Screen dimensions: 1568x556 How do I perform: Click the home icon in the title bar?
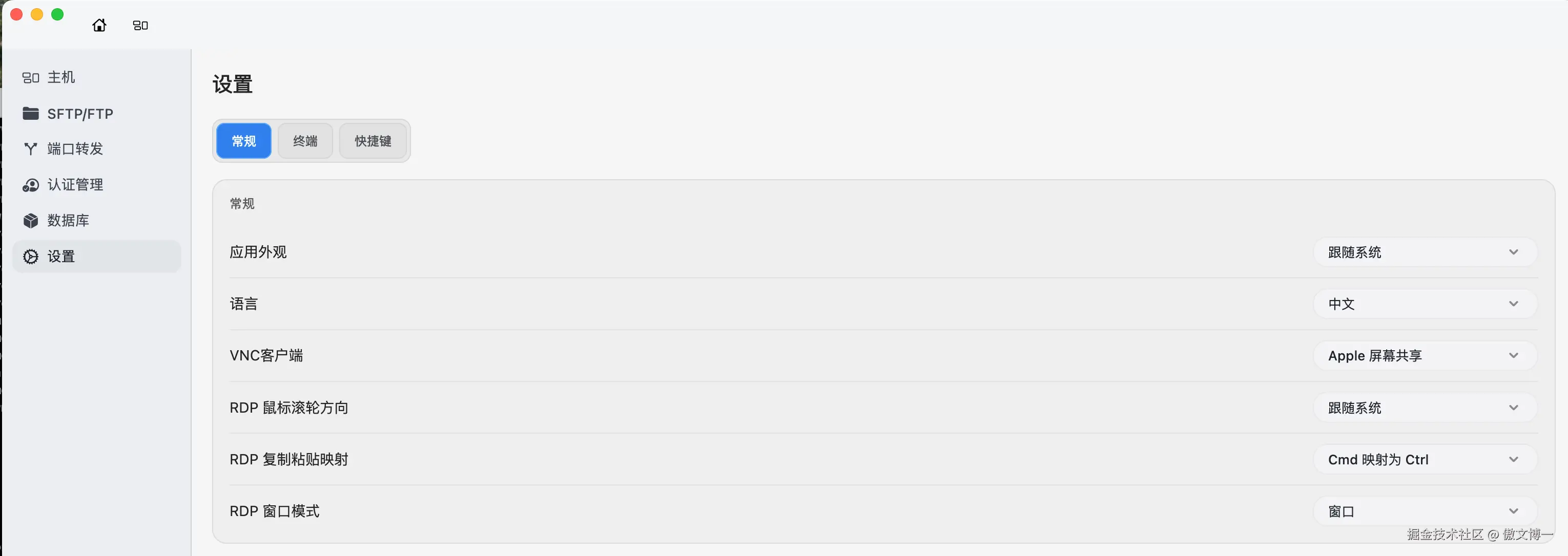click(x=99, y=25)
